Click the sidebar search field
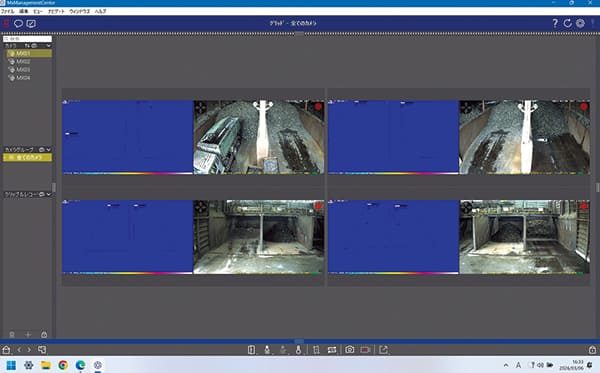The height and width of the screenshot is (373, 600). 27,39
